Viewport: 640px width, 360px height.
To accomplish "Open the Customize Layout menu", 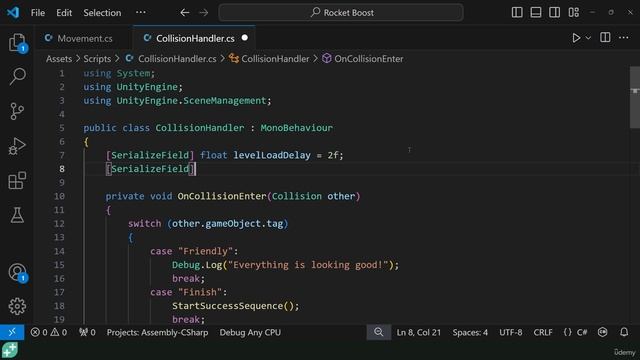I will click(x=573, y=12).
